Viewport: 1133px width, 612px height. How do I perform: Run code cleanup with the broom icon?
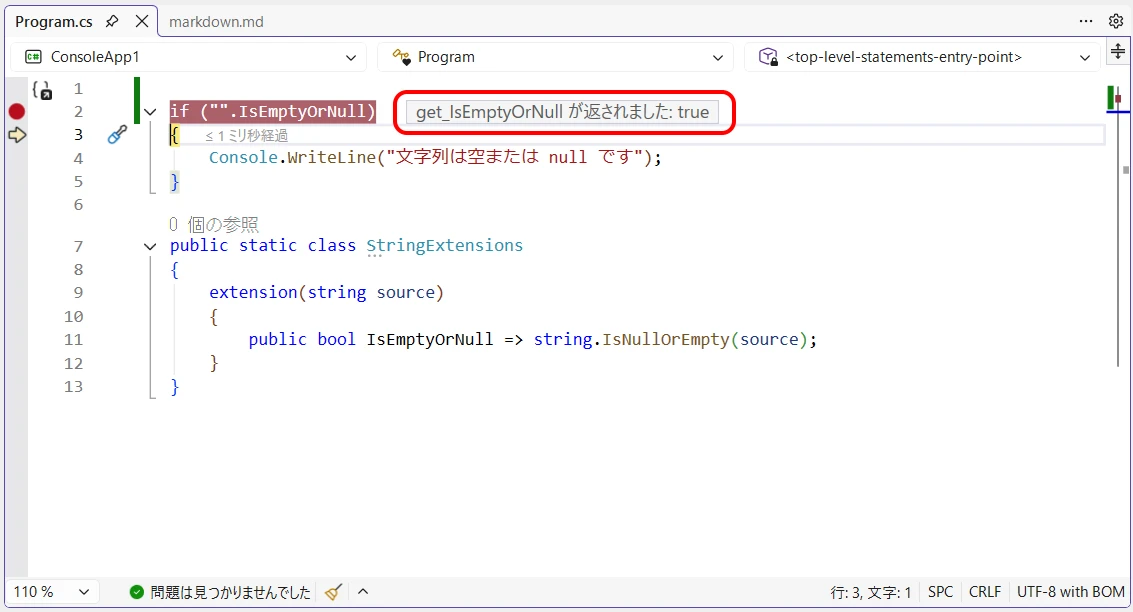click(334, 592)
